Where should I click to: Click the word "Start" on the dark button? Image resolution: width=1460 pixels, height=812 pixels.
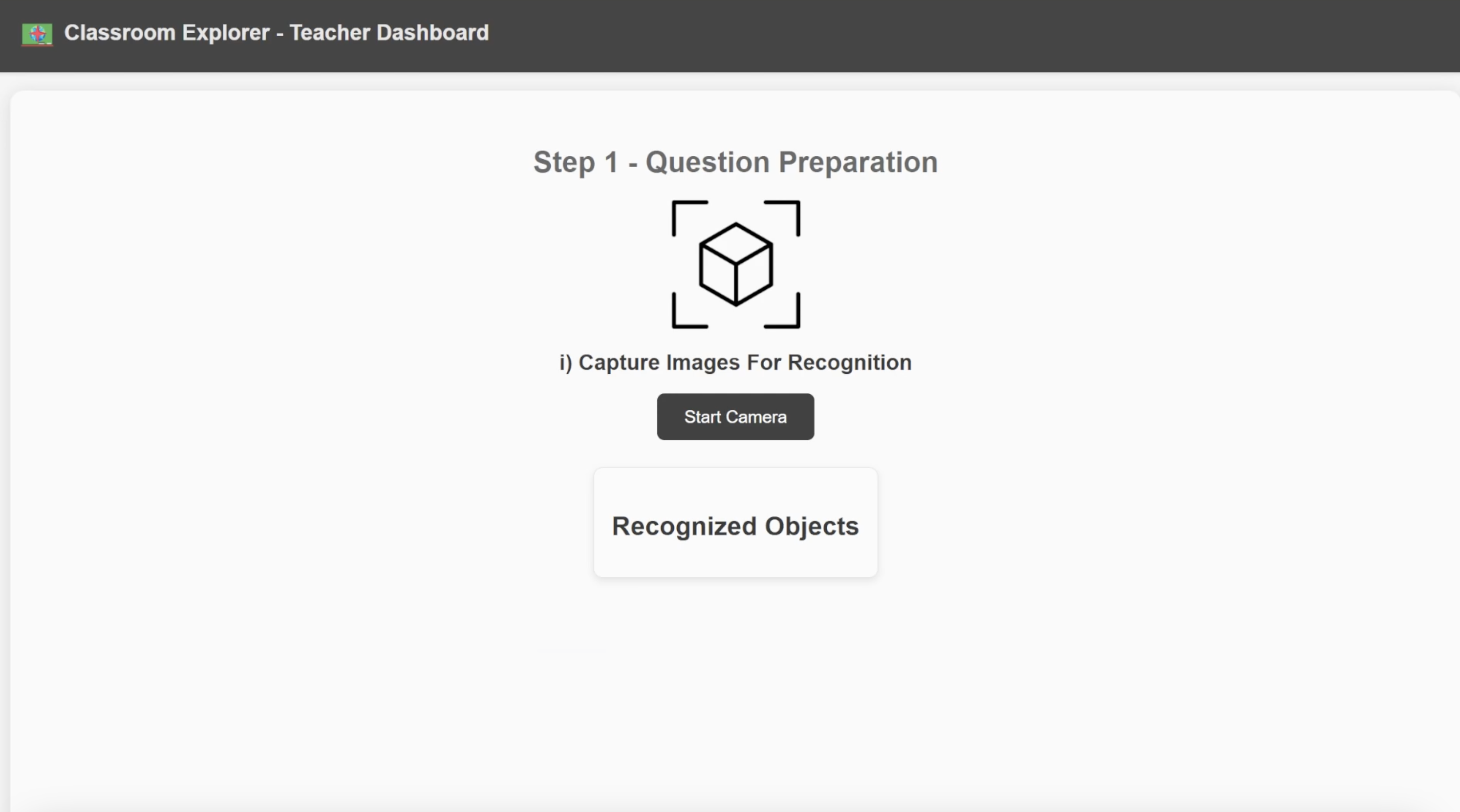pyautogui.click(x=702, y=417)
